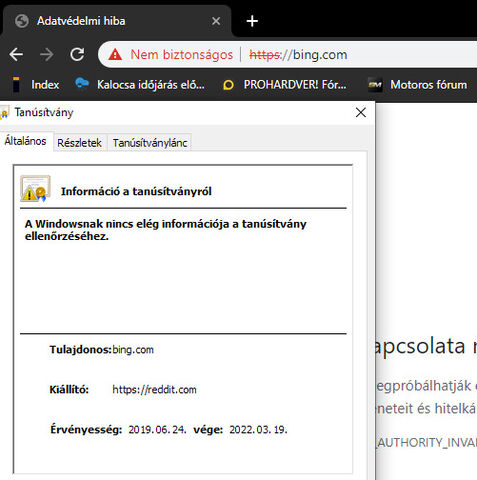Select the Adatvédelmi hiba browser tab

pos(117,21)
